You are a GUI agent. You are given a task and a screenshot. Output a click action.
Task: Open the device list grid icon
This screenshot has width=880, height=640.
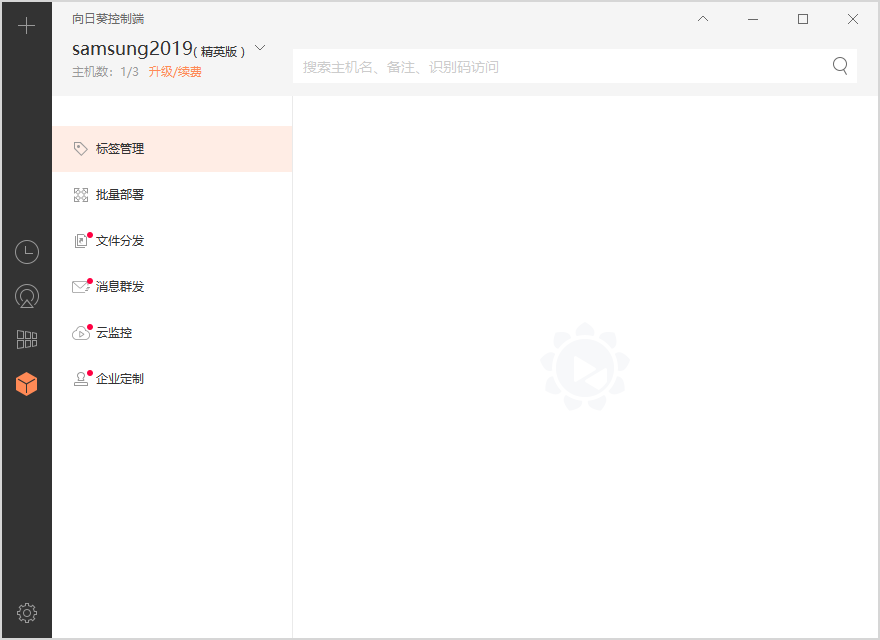[26, 340]
